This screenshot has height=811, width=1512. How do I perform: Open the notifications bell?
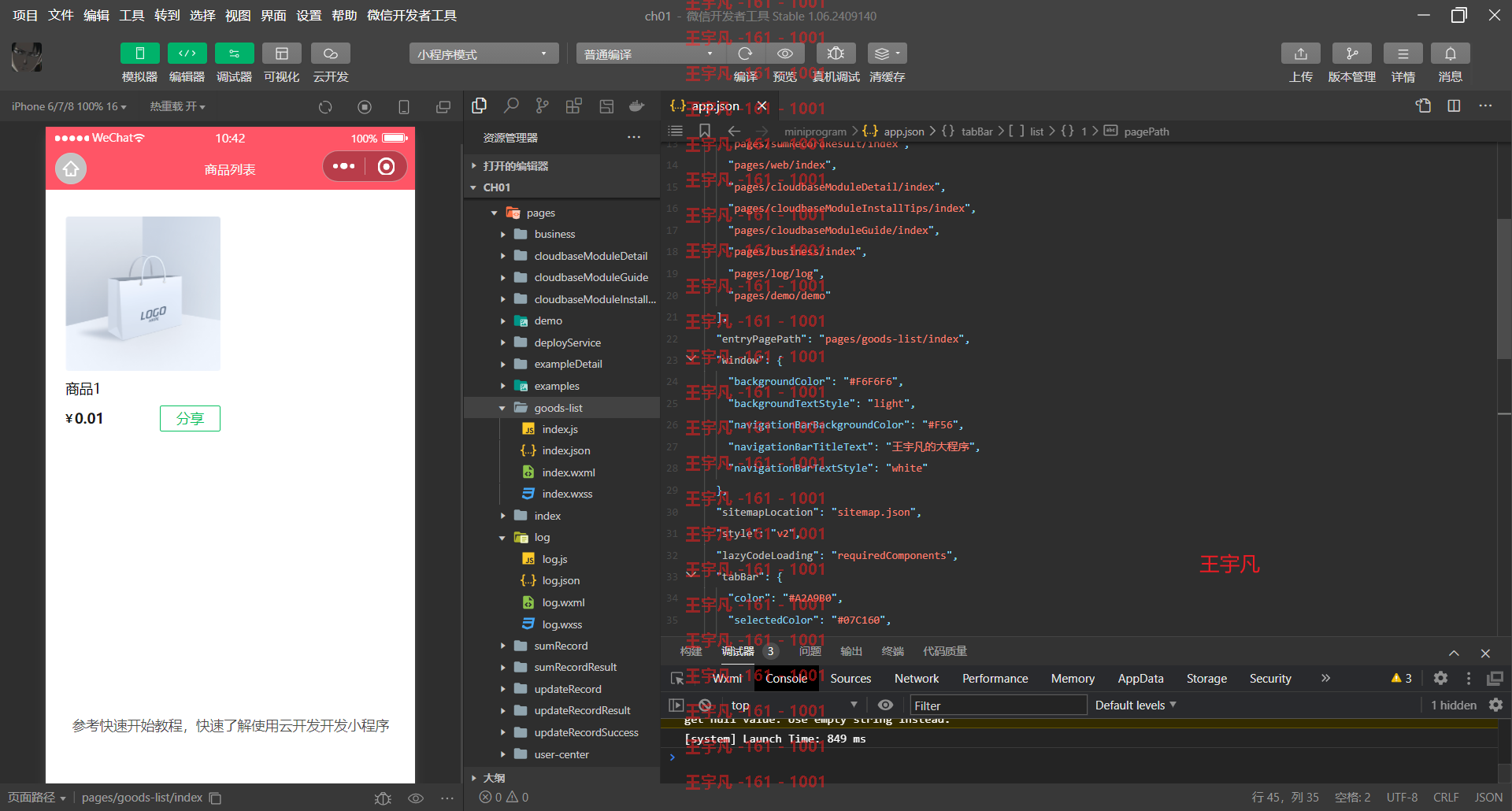tap(1450, 54)
